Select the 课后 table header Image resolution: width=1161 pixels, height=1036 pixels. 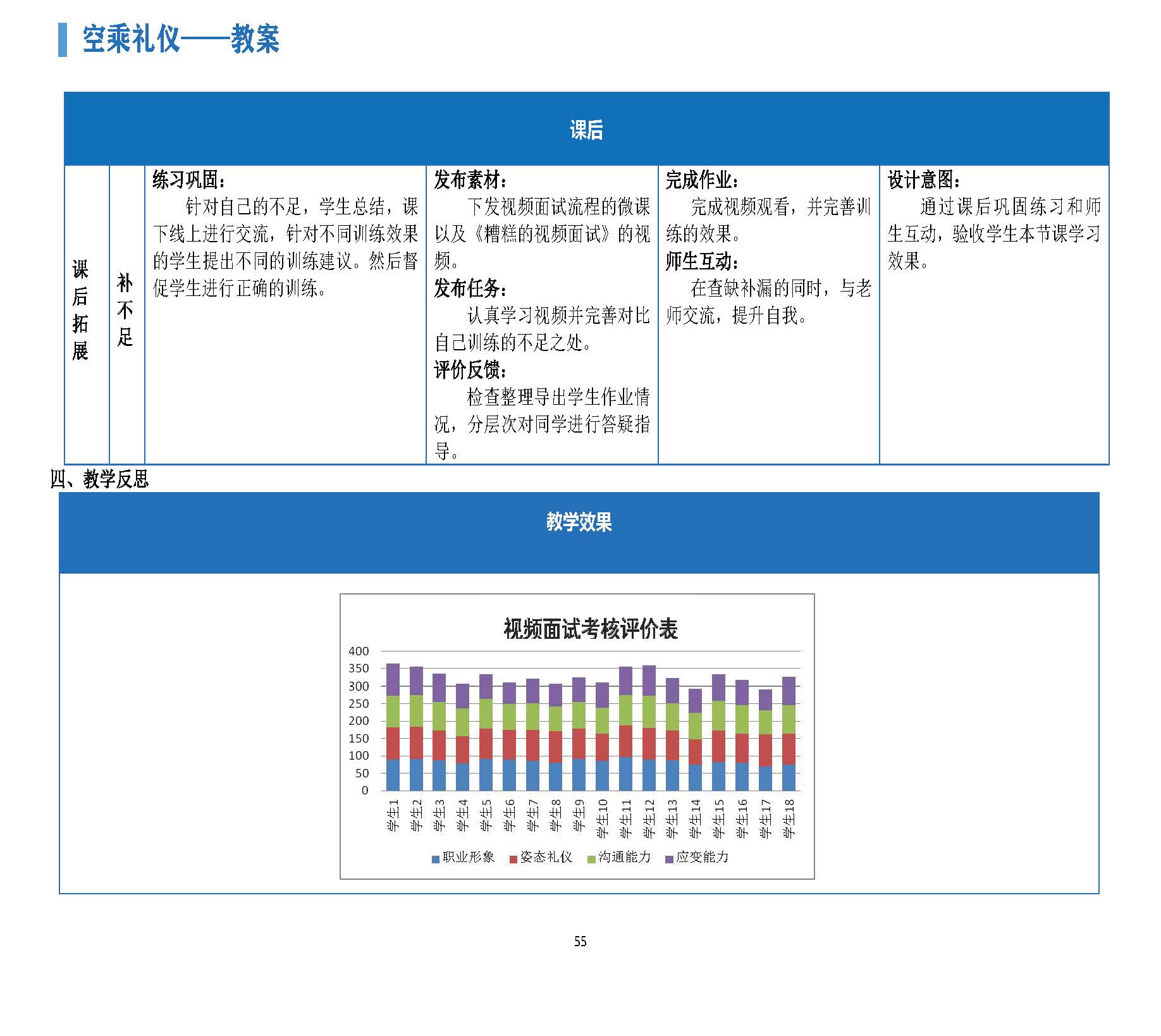586,129
